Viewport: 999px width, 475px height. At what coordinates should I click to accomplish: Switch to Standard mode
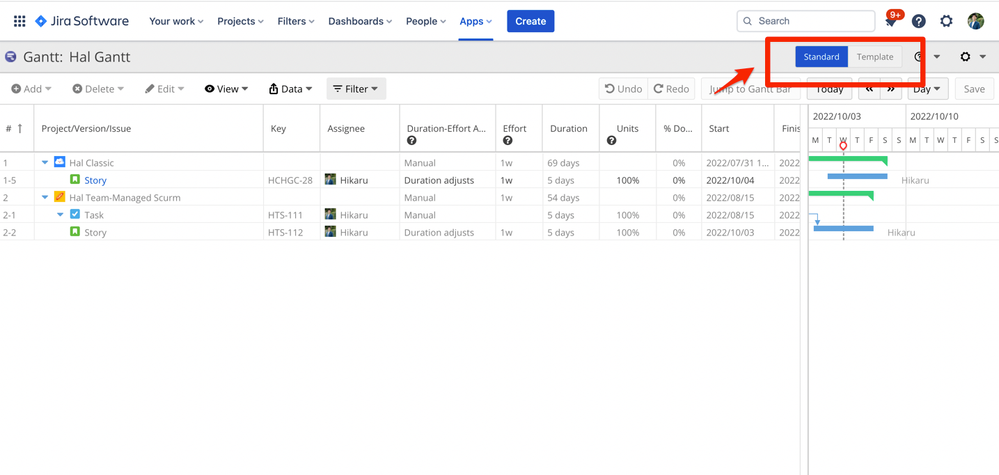(x=821, y=57)
